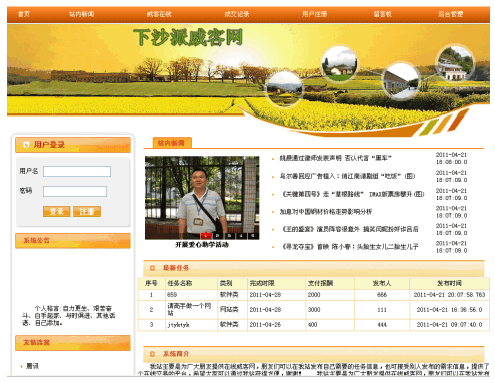Select slide 4 in the slideshow
This screenshot has width=495, height=383.
241,236
